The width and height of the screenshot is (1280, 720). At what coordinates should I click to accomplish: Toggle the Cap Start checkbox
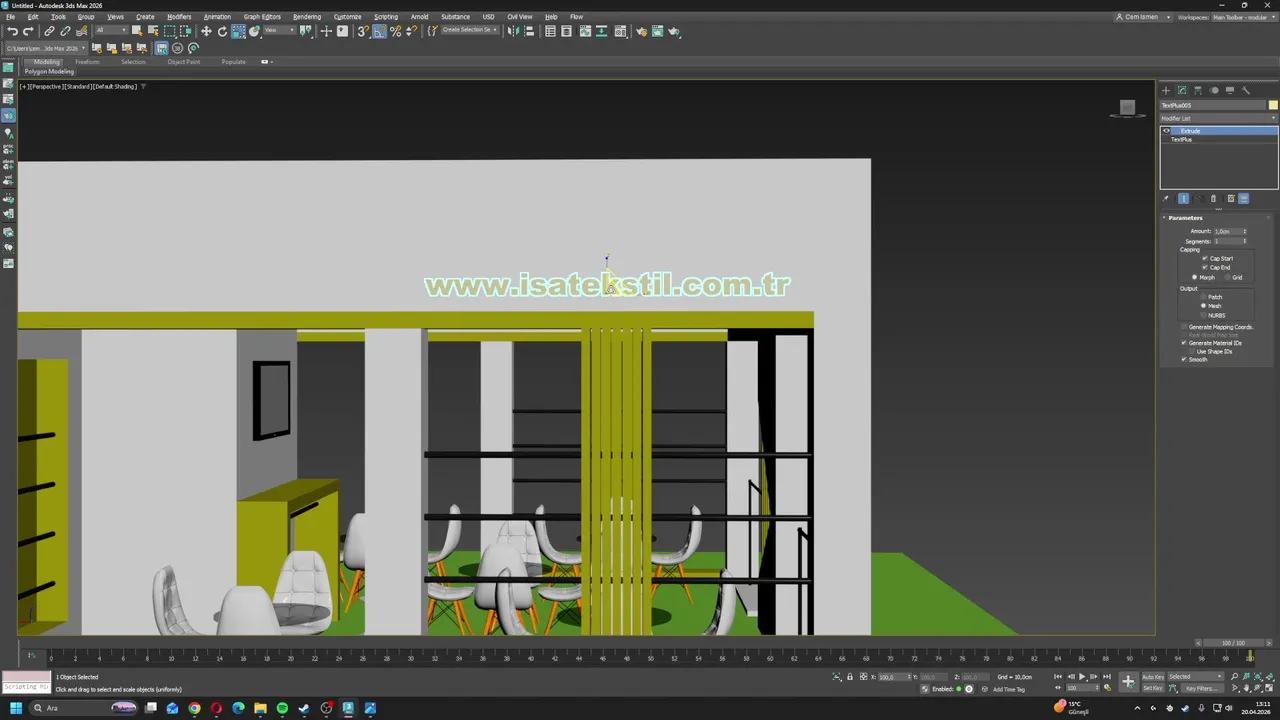tap(1205, 258)
